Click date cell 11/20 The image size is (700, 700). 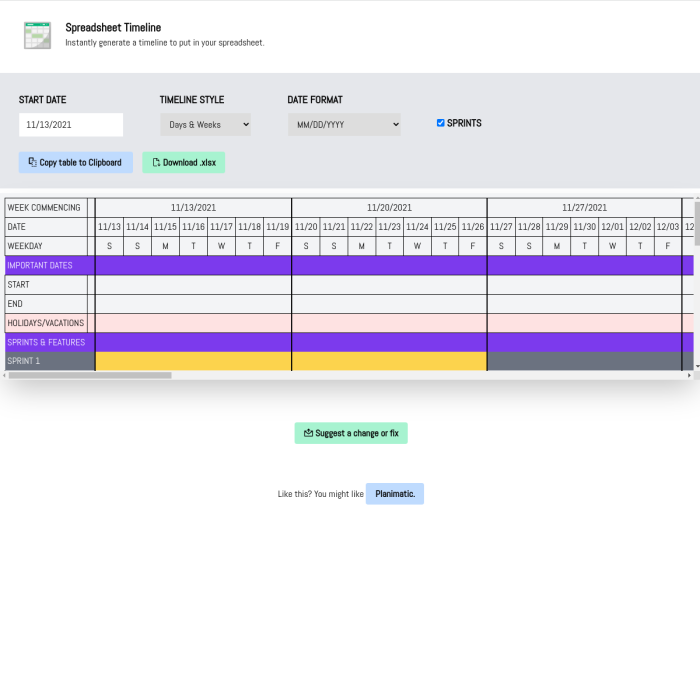point(306,227)
